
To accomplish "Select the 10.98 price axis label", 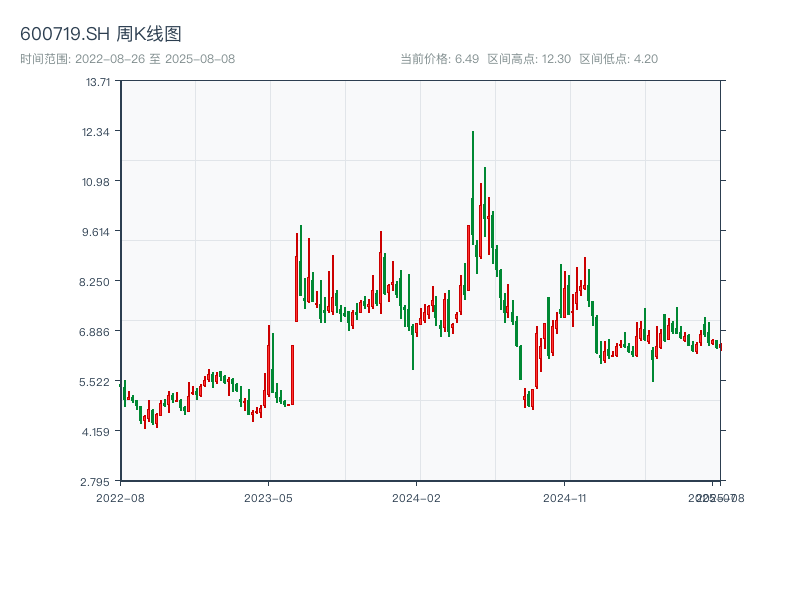I will (x=98, y=182).
